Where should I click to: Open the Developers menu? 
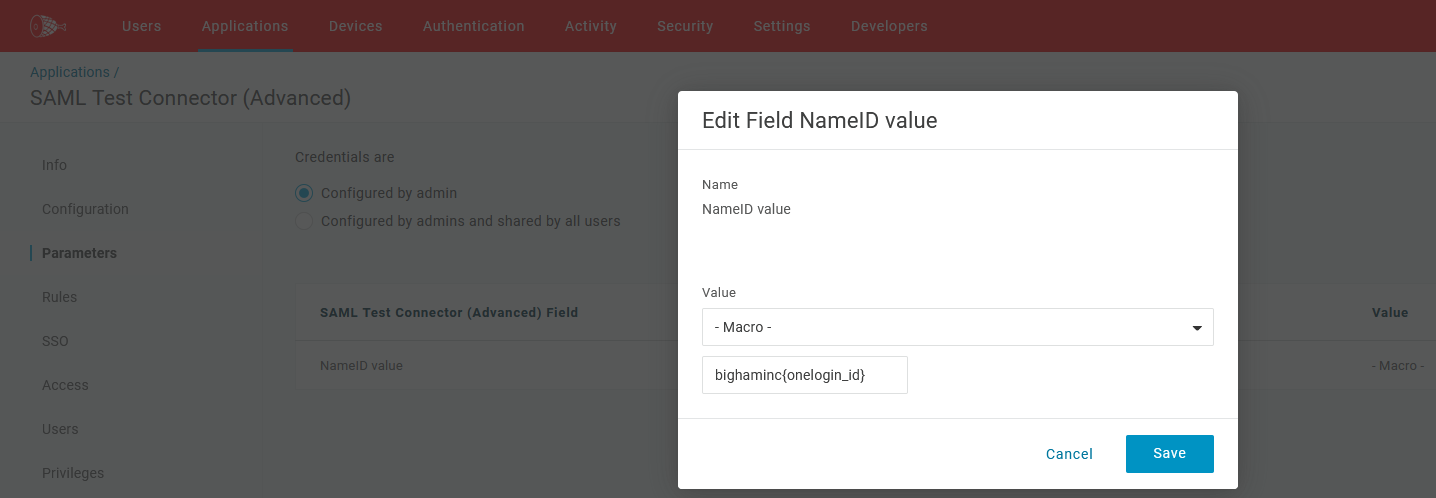(889, 26)
